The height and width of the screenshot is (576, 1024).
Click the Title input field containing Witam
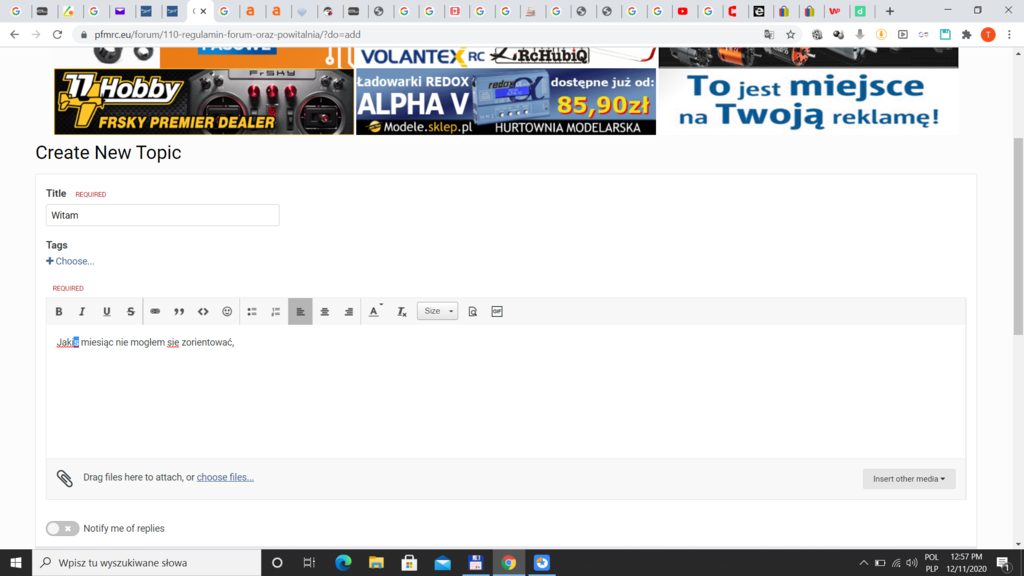162,215
